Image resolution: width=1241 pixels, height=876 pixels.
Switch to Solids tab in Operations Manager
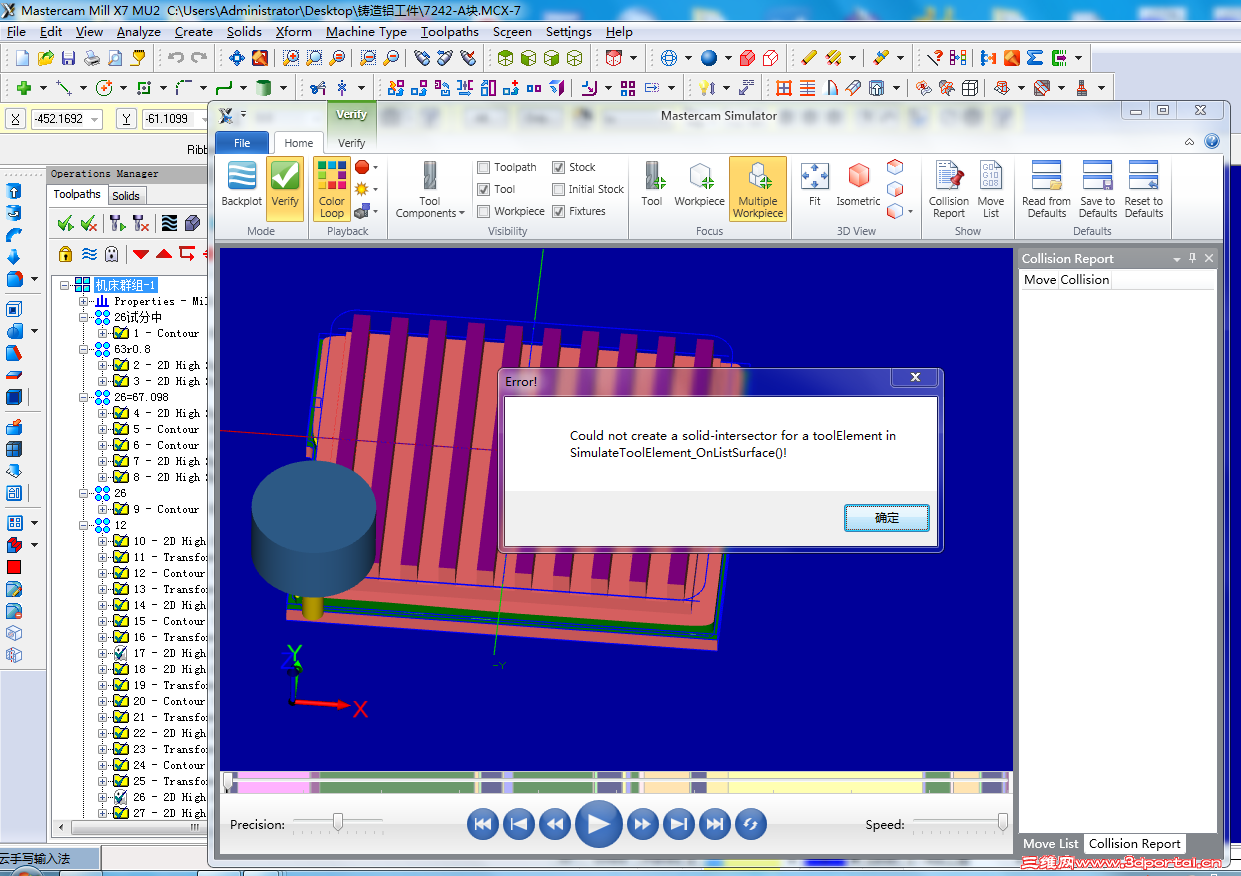click(126, 195)
